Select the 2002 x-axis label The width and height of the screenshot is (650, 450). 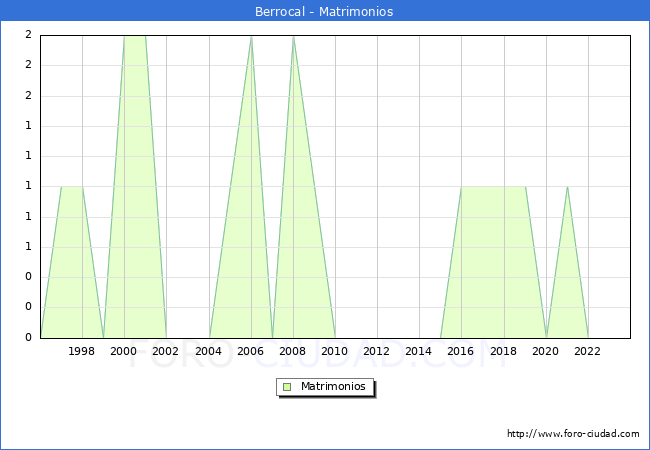point(165,351)
